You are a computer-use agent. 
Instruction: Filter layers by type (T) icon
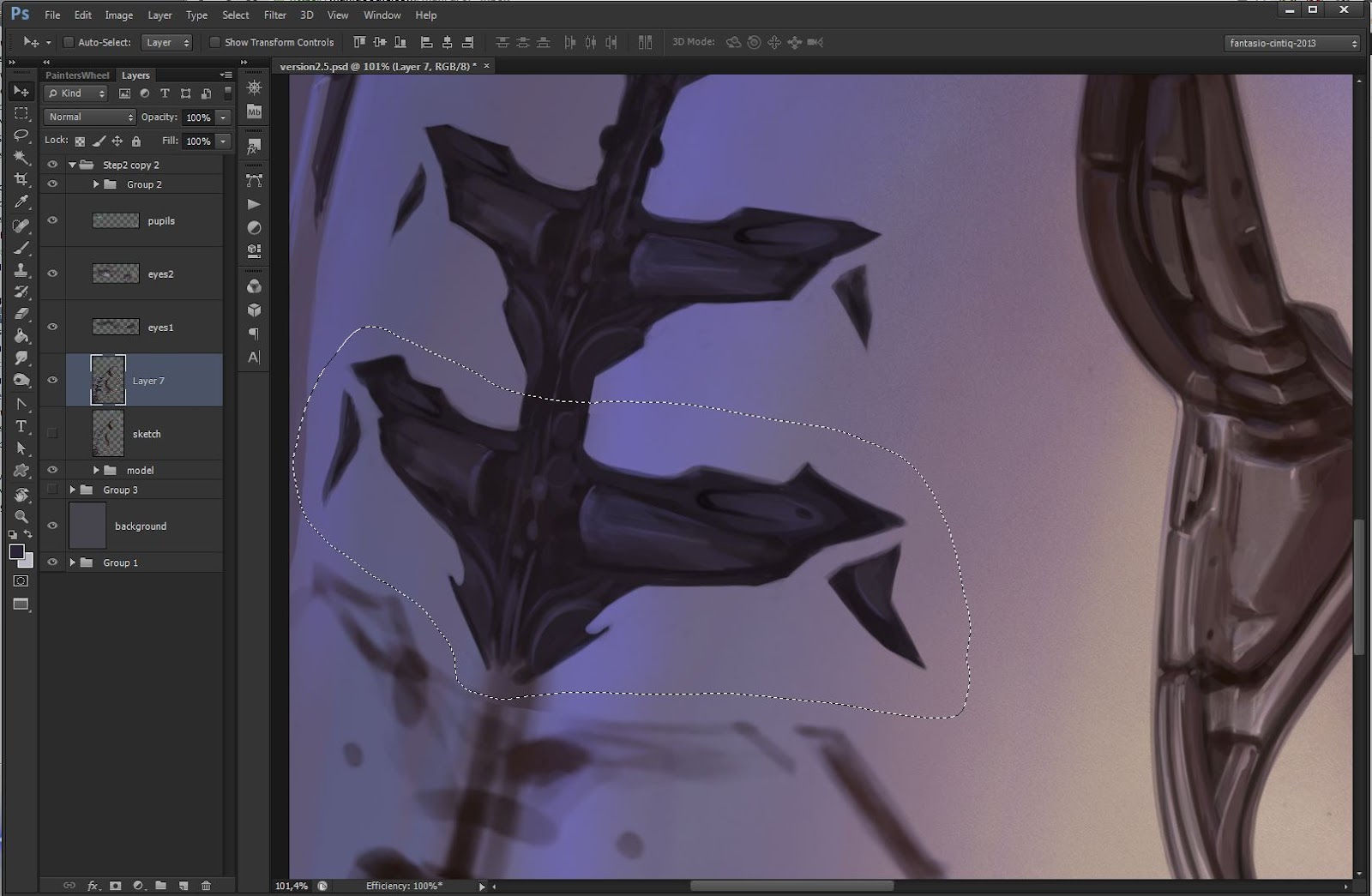point(165,93)
